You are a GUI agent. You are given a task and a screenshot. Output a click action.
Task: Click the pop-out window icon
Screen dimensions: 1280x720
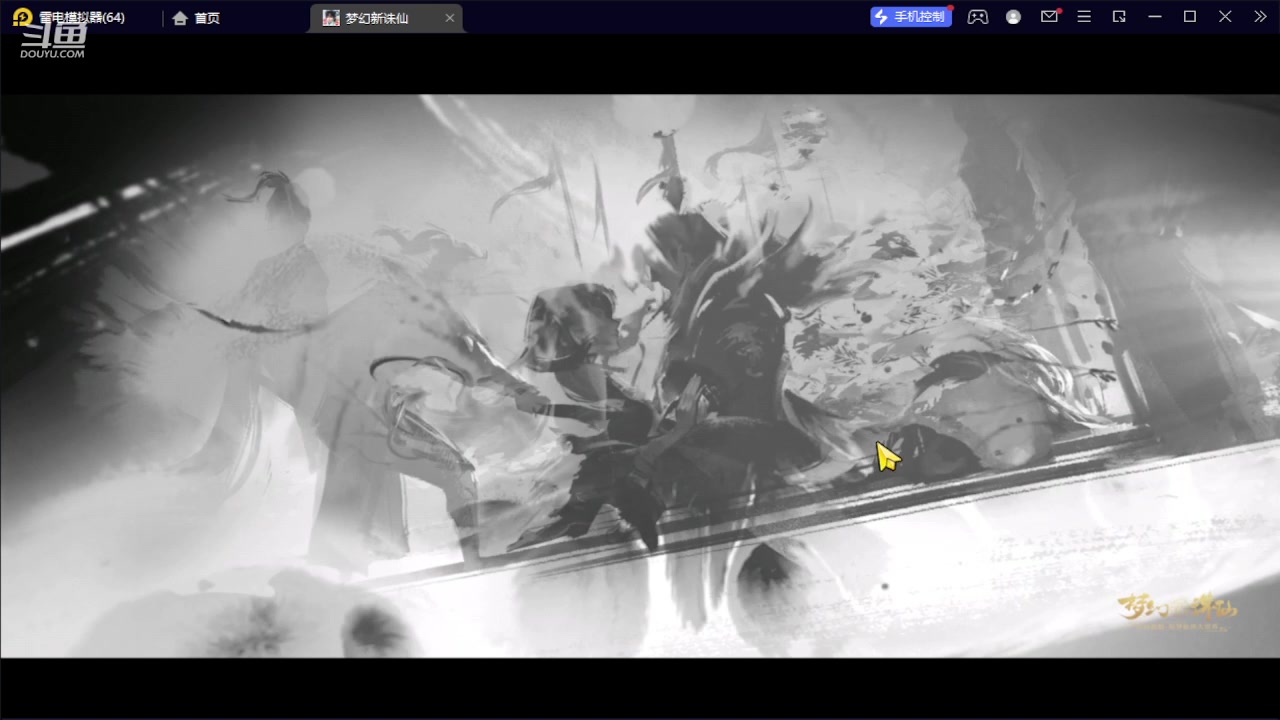point(1119,17)
